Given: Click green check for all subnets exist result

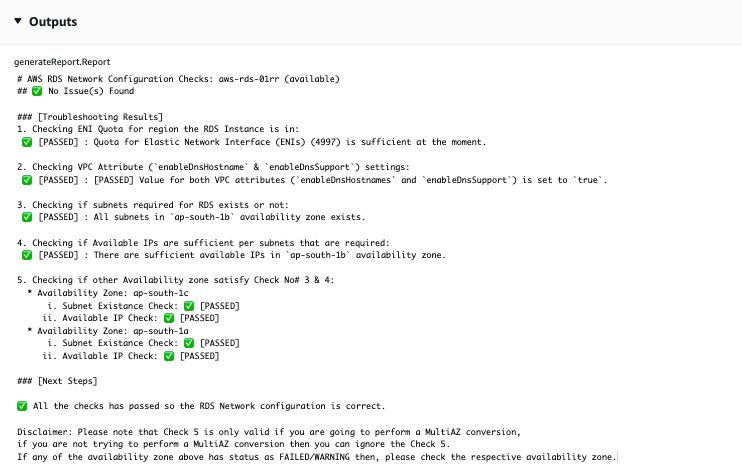Looking at the screenshot, I should (x=26, y=217).
